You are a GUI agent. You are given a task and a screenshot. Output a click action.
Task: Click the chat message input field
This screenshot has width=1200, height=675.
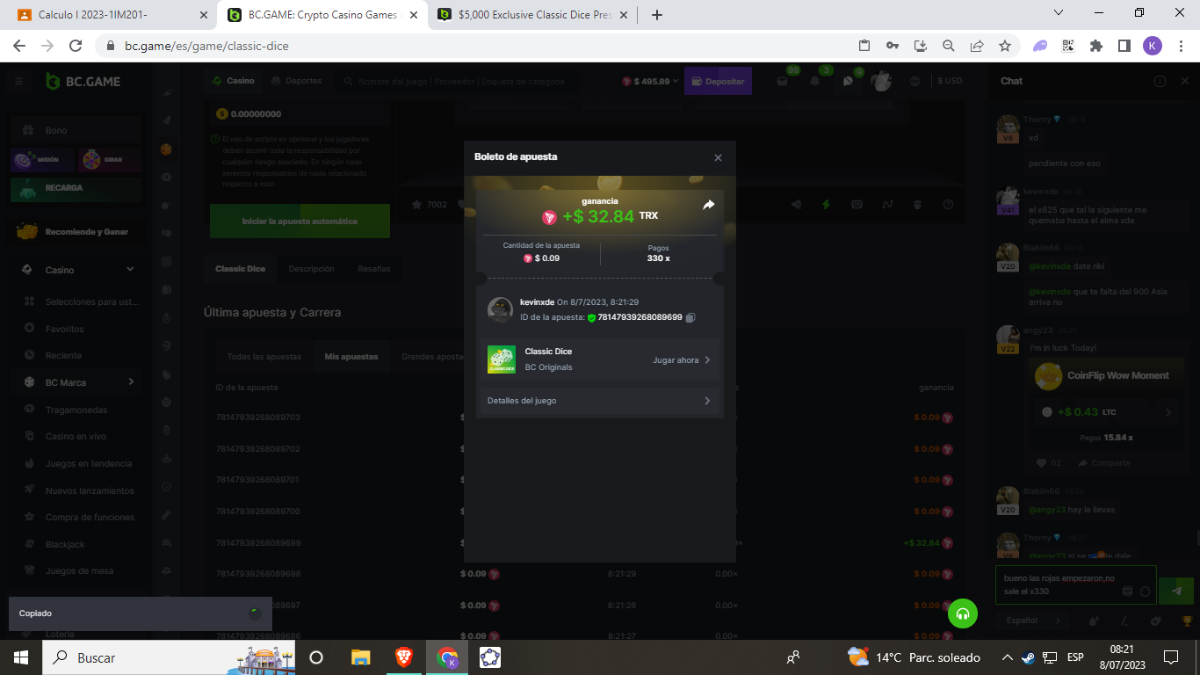(1060, 585)
